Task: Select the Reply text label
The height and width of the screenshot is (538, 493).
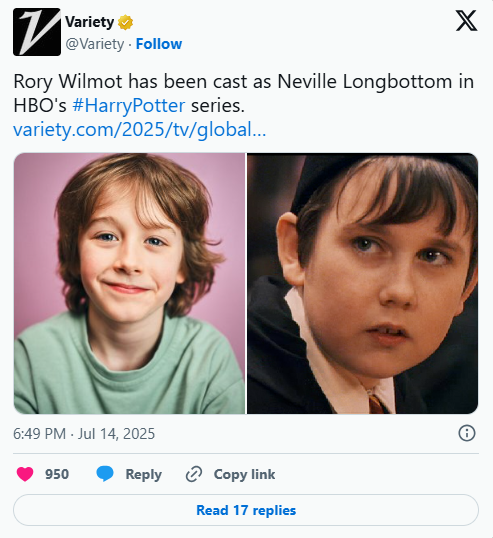Action: pos(143,475)
